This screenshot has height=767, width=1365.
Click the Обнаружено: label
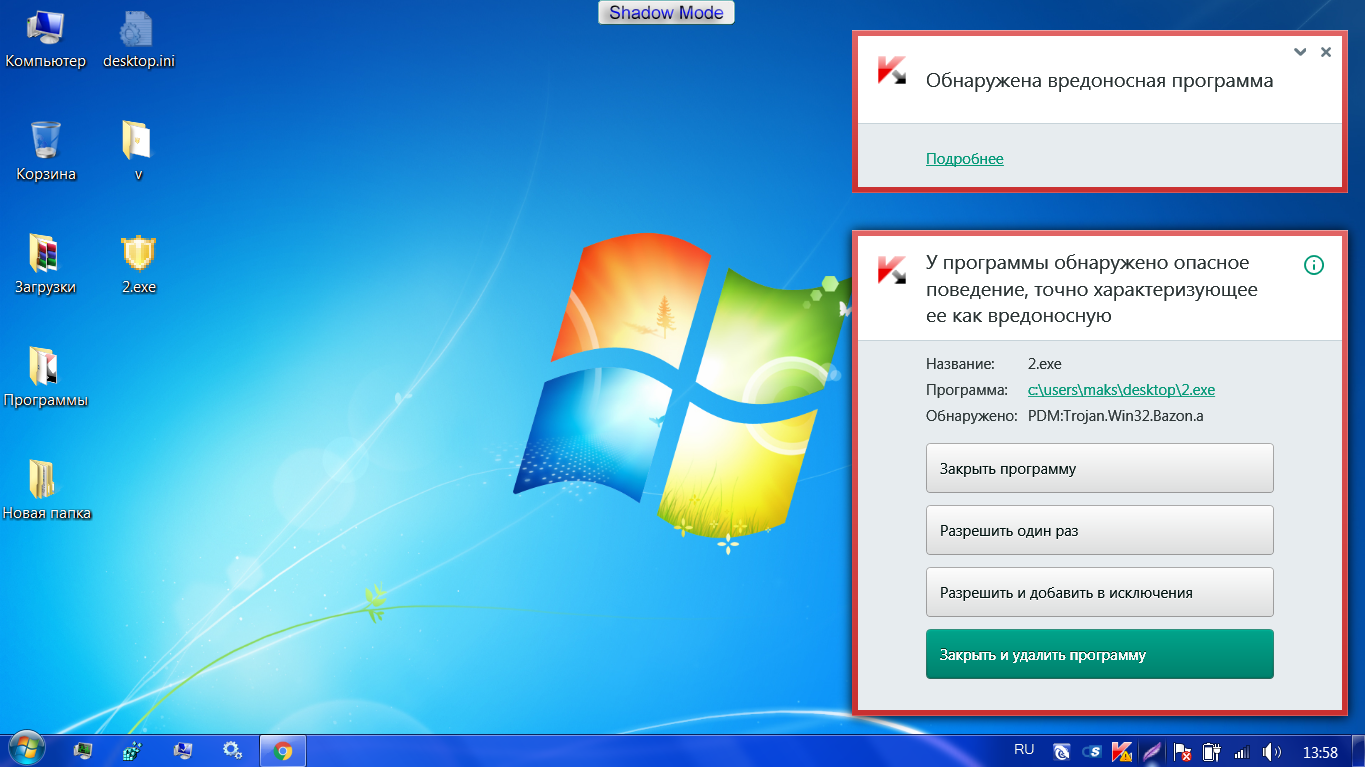tap(972, 416)
